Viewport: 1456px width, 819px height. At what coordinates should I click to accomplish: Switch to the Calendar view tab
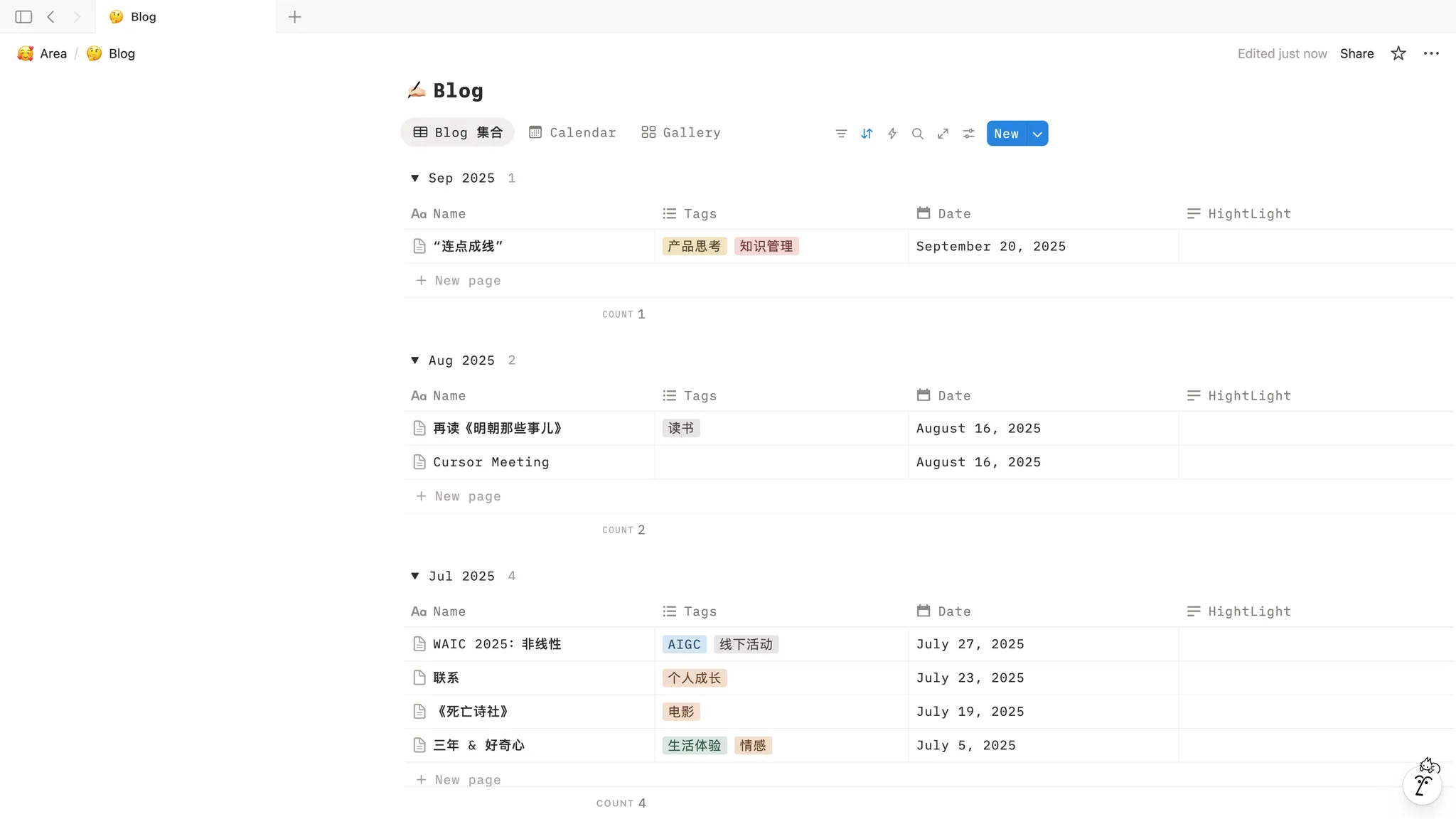pyautogui.click(x=573, y=132)
